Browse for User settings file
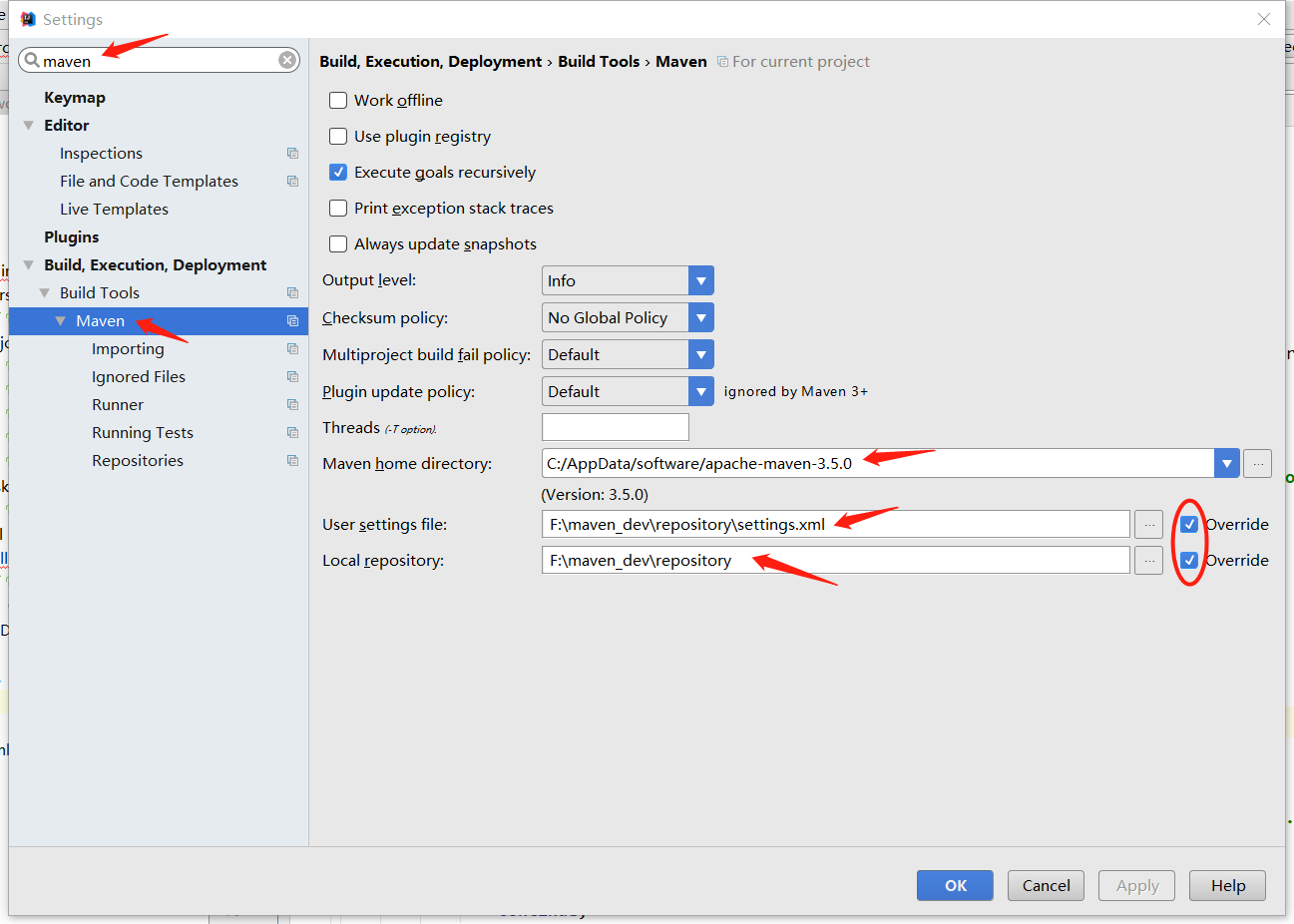The image size is (1294, 924). [x=1148, y=524]
